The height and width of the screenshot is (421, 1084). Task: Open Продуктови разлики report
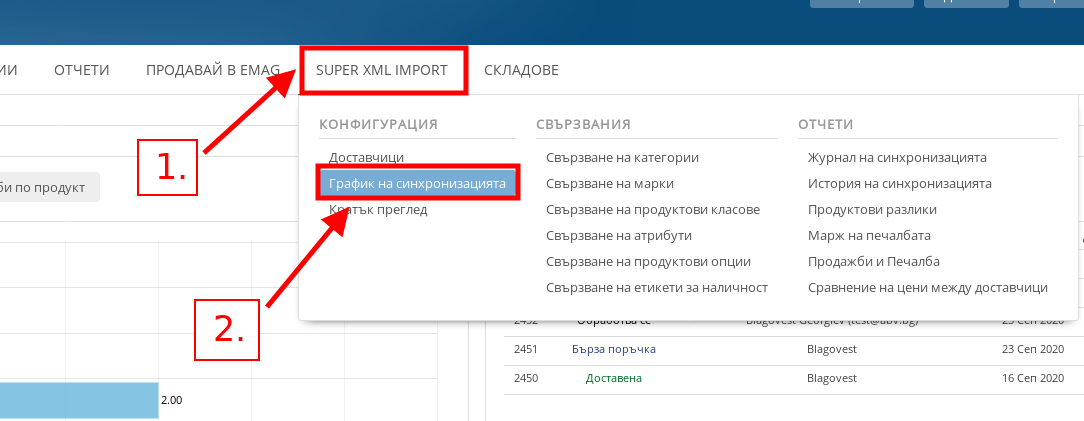(x=872, y=210)
